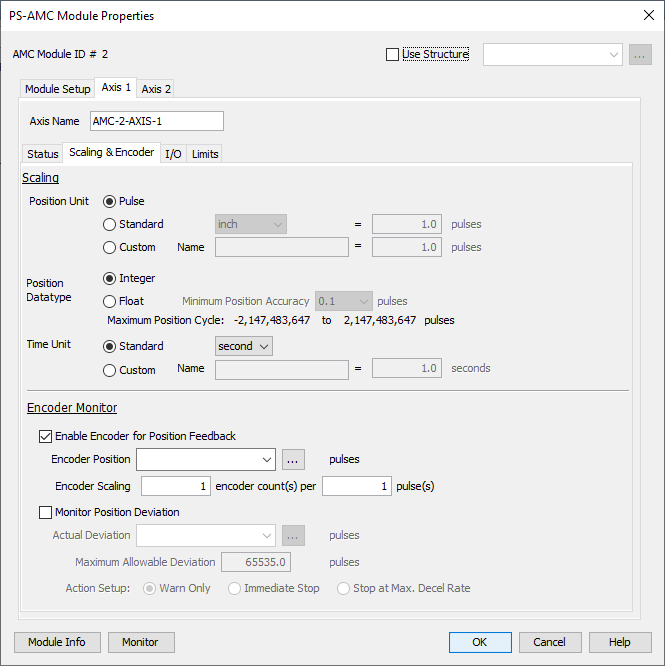Click the browse button next to Encoder Position
665x666 pixels.
[x=292, y=460]
